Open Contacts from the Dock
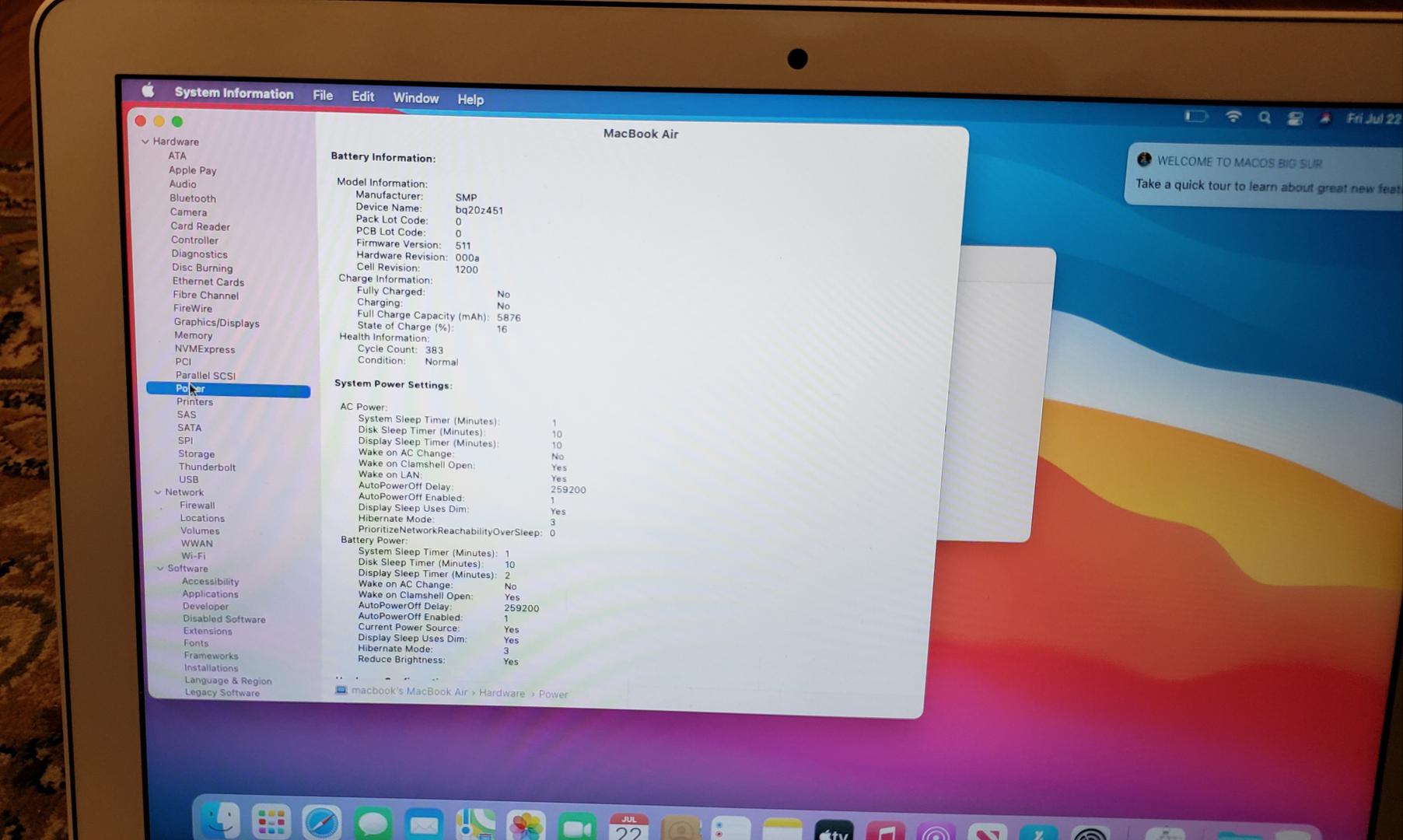The width and height of the screenshot is (1403, 840). point(681,829)
